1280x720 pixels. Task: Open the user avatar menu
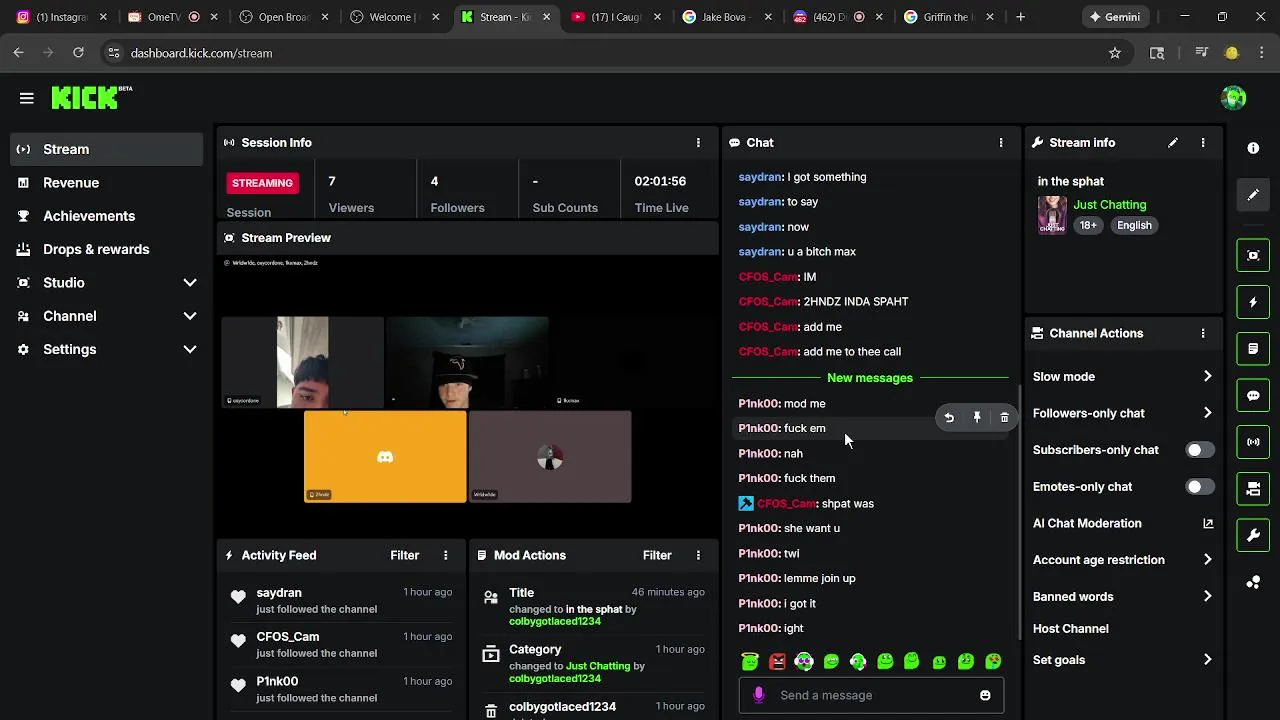tap(1233, 98)
